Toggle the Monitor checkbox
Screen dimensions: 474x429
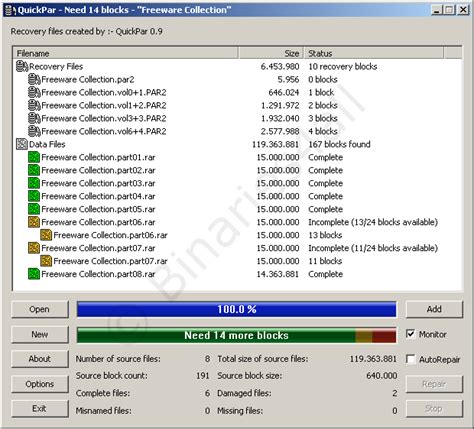[411, 334]
